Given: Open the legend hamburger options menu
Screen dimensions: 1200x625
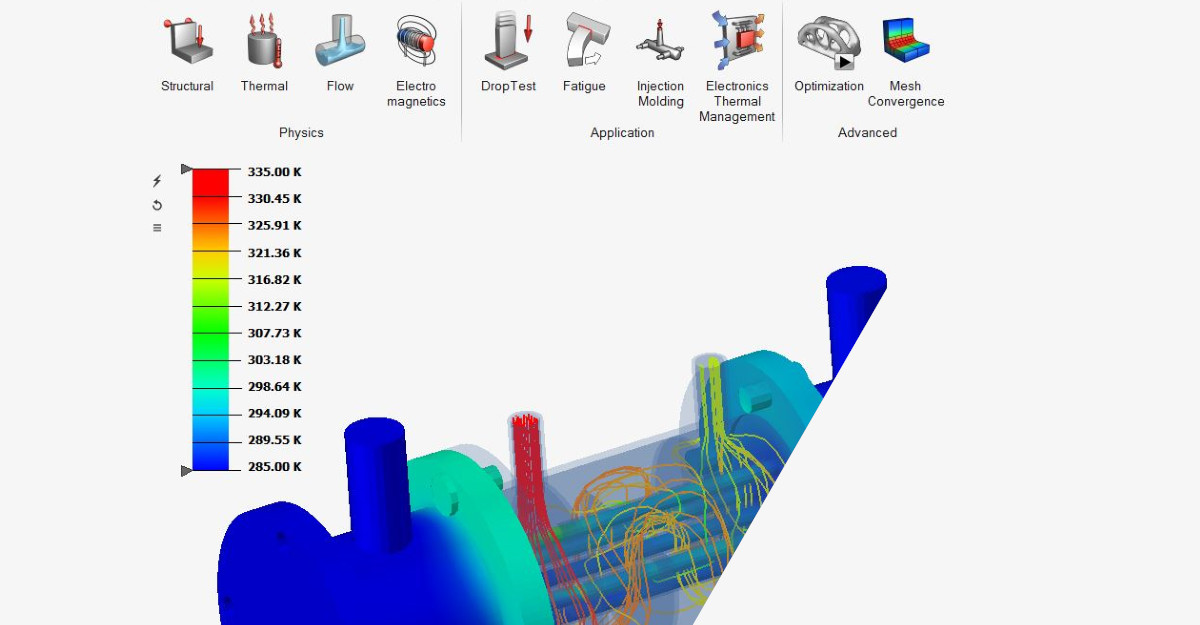Looking at the screenshot, I should [156, 227].
